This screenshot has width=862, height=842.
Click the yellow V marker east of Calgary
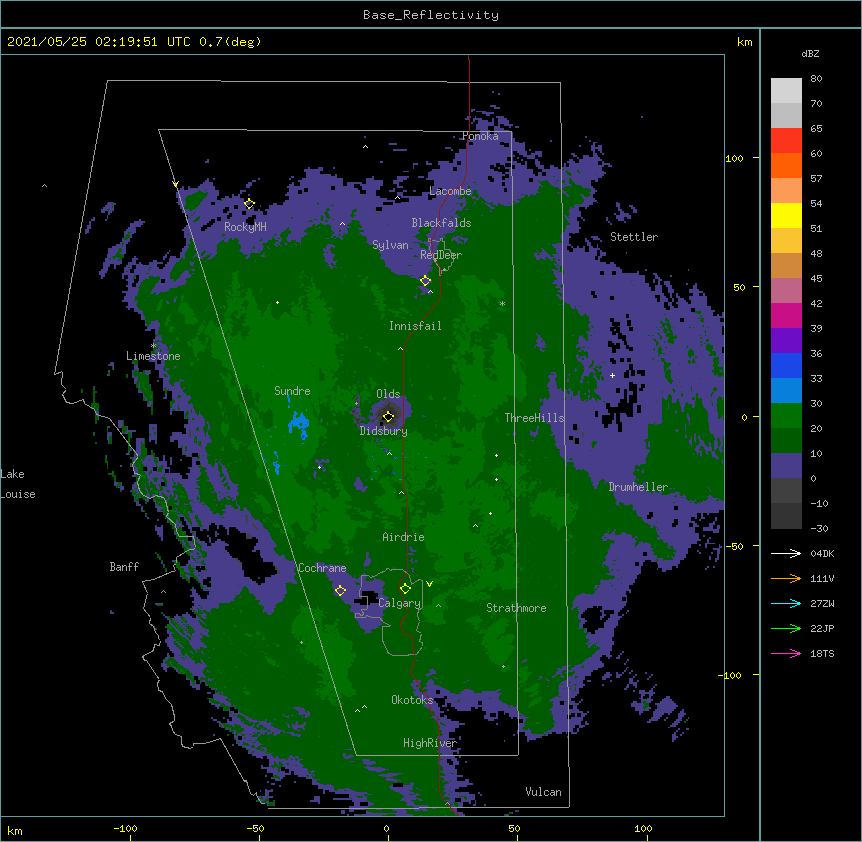[429, 584]
